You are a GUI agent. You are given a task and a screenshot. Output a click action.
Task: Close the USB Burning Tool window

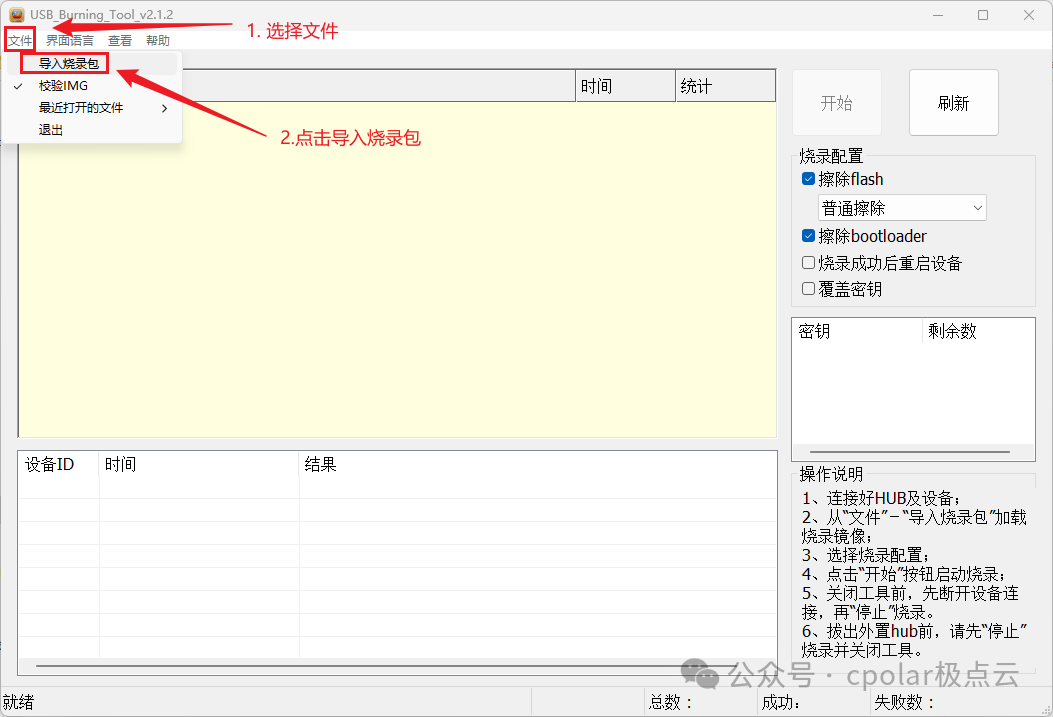point(1029,15)
